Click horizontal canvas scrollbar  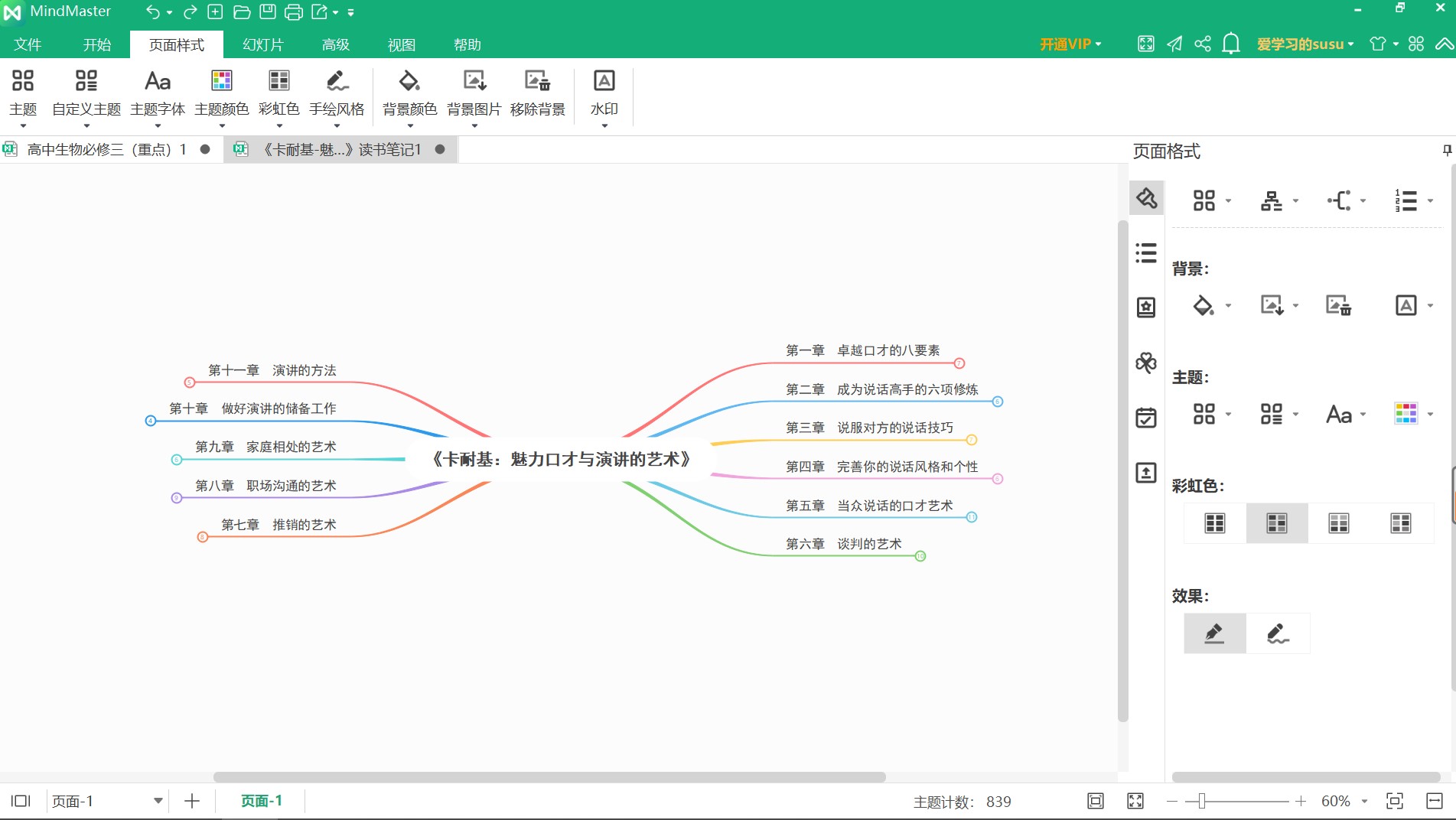point(549,776)
